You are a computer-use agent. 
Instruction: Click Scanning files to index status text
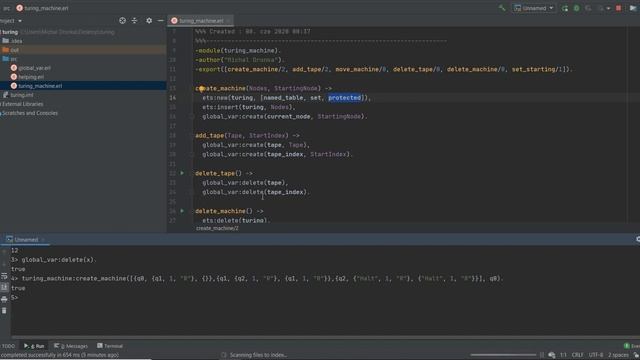[x=258, y=355]
